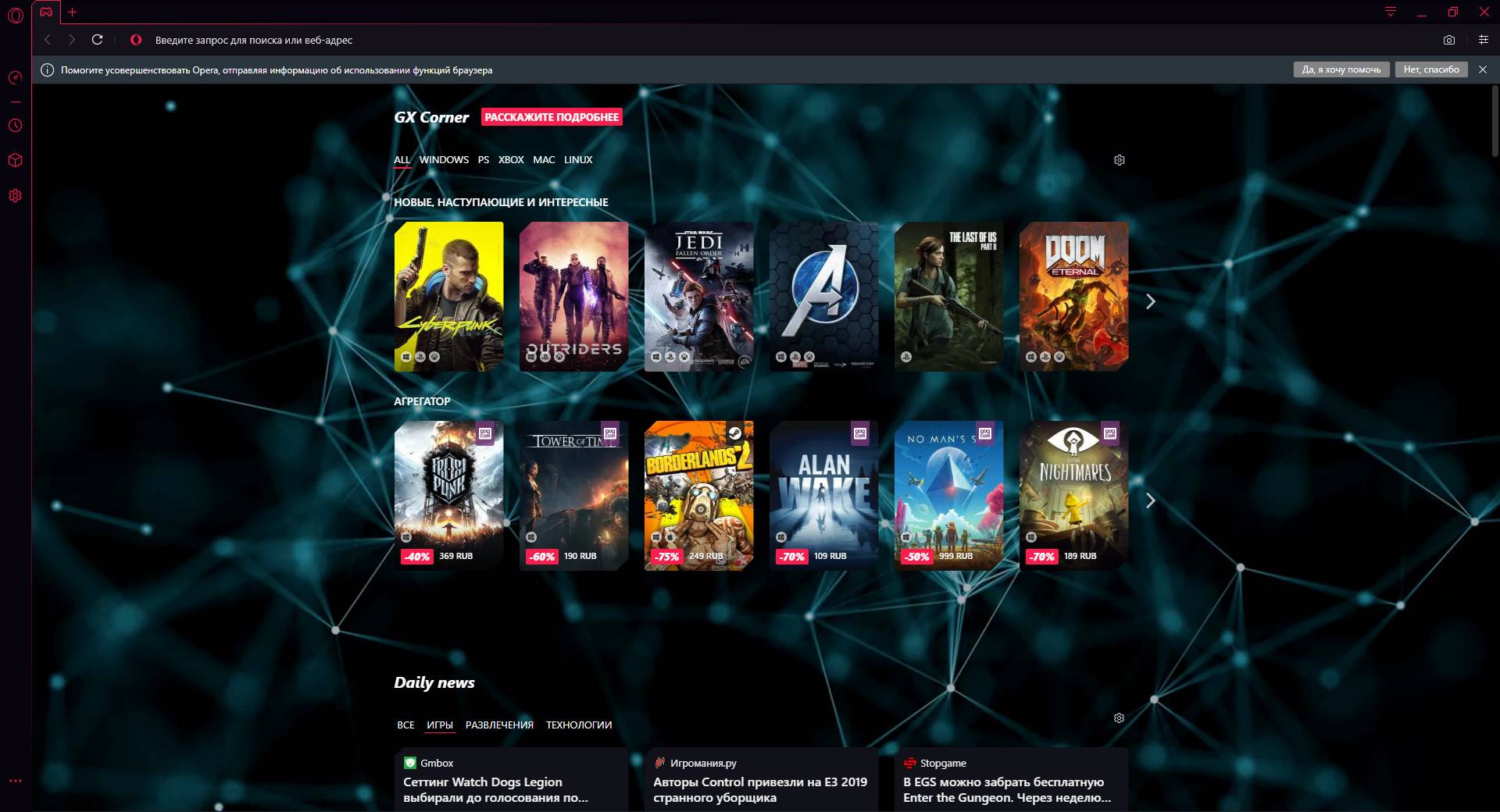The image size is (1500, 812).
Task: Click GOG store badge on Frostpunk
Action: pos(485,433)
